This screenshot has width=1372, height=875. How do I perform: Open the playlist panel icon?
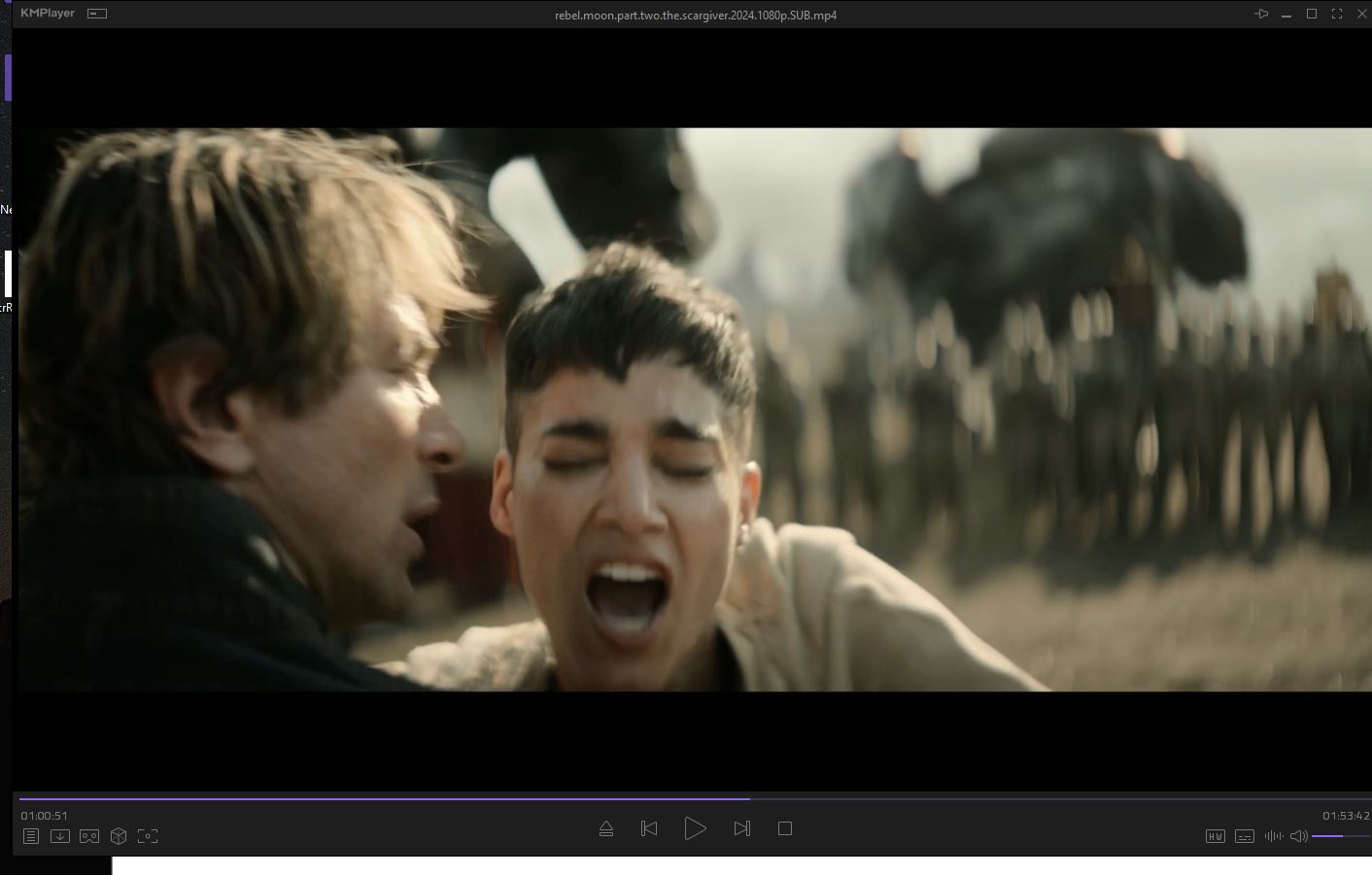(x=31, y=836)
